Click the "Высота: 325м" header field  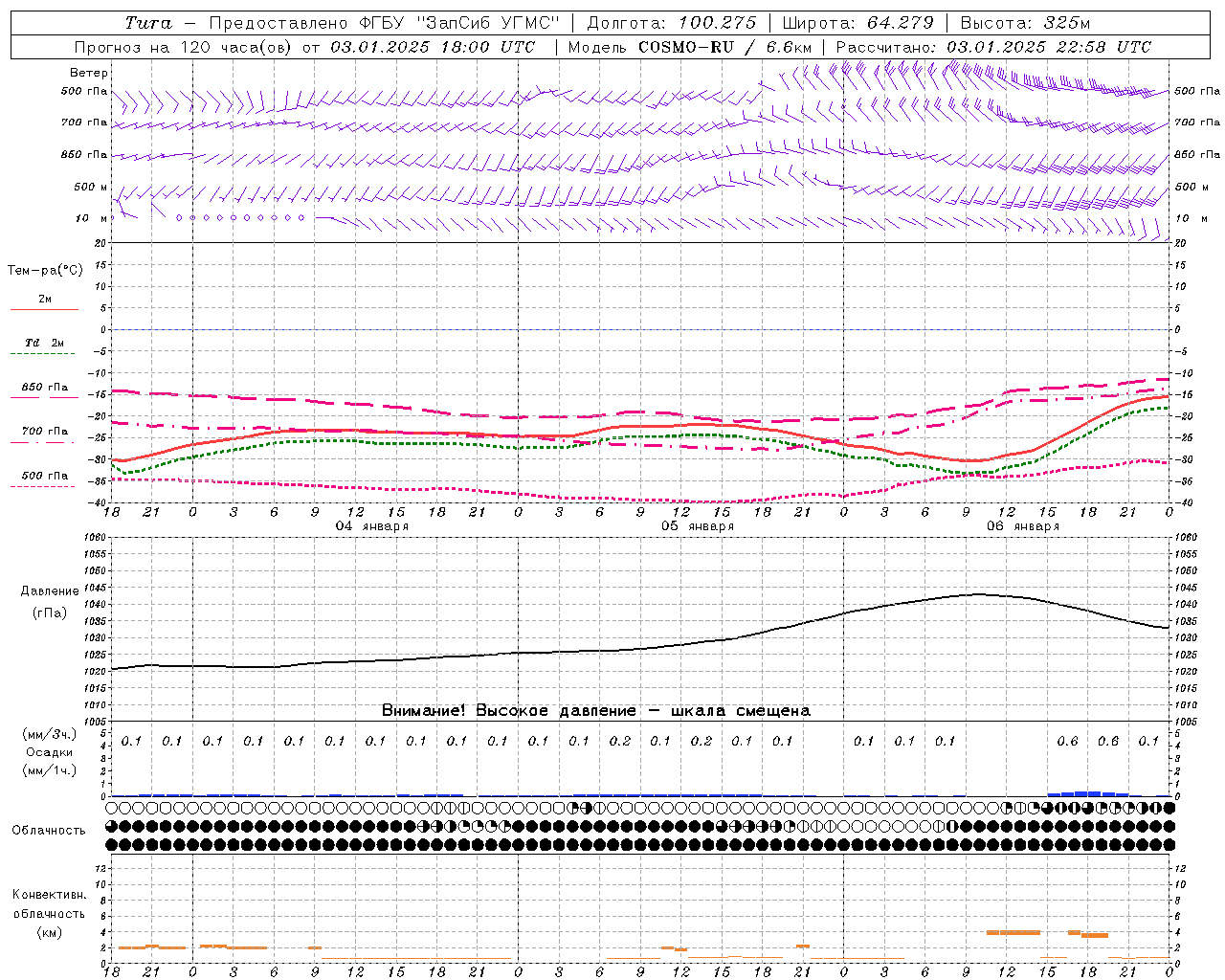coord(1025,23)
